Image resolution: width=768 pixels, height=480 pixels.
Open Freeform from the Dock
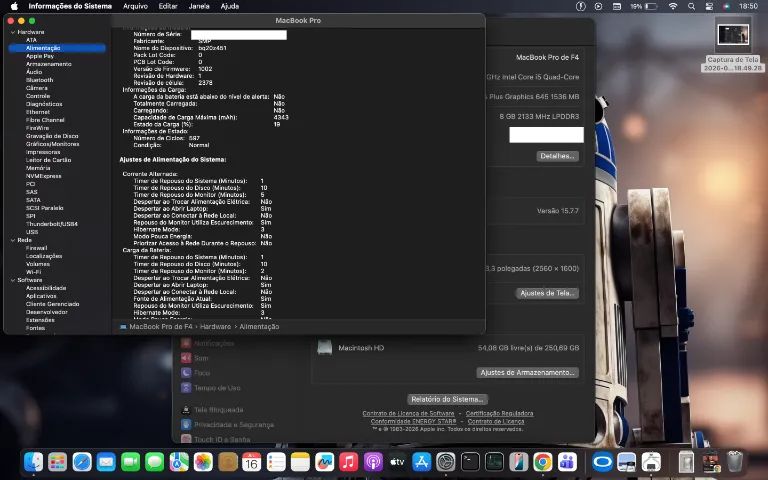click(x=324, y=462)
